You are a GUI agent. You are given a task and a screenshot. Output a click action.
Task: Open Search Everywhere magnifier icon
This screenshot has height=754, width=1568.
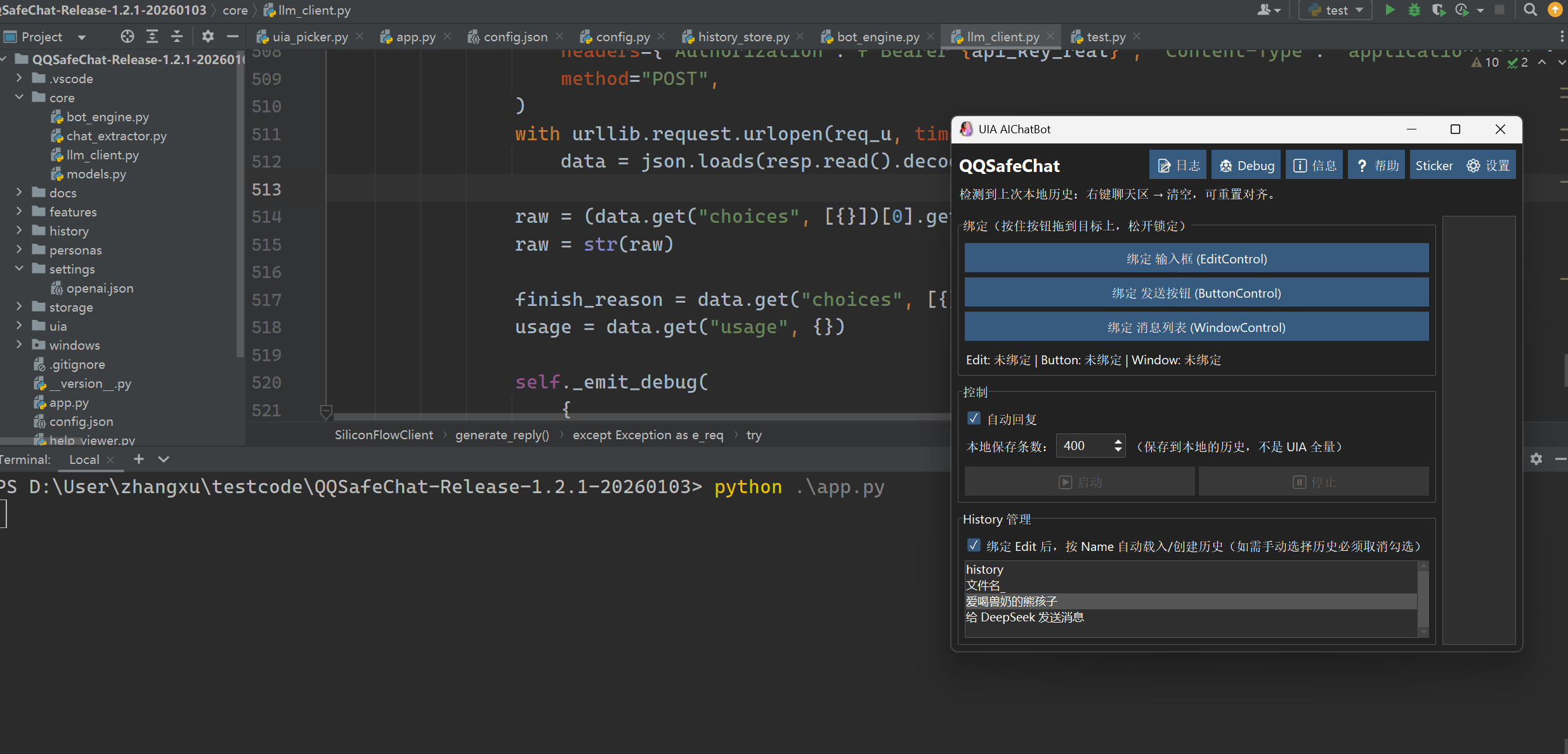pyautogui.click(x=1530, y=10)
